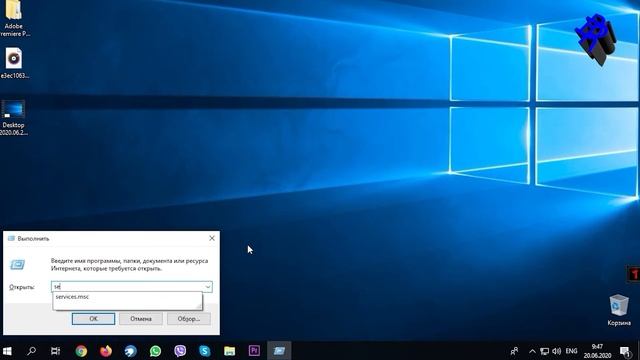Click the Обзор... browse button

pyautogui.click(x=189, y=319)
